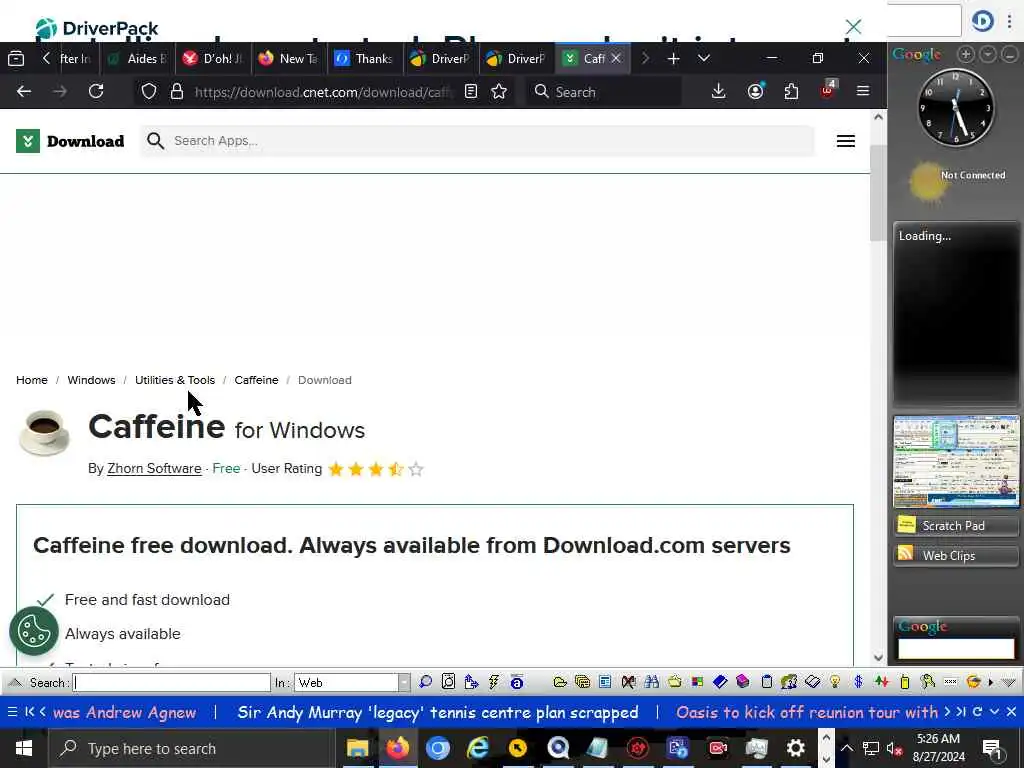Click the magnifier search icon in toolbar
Screen dimensions: 1024x768
tap(426, 682)
